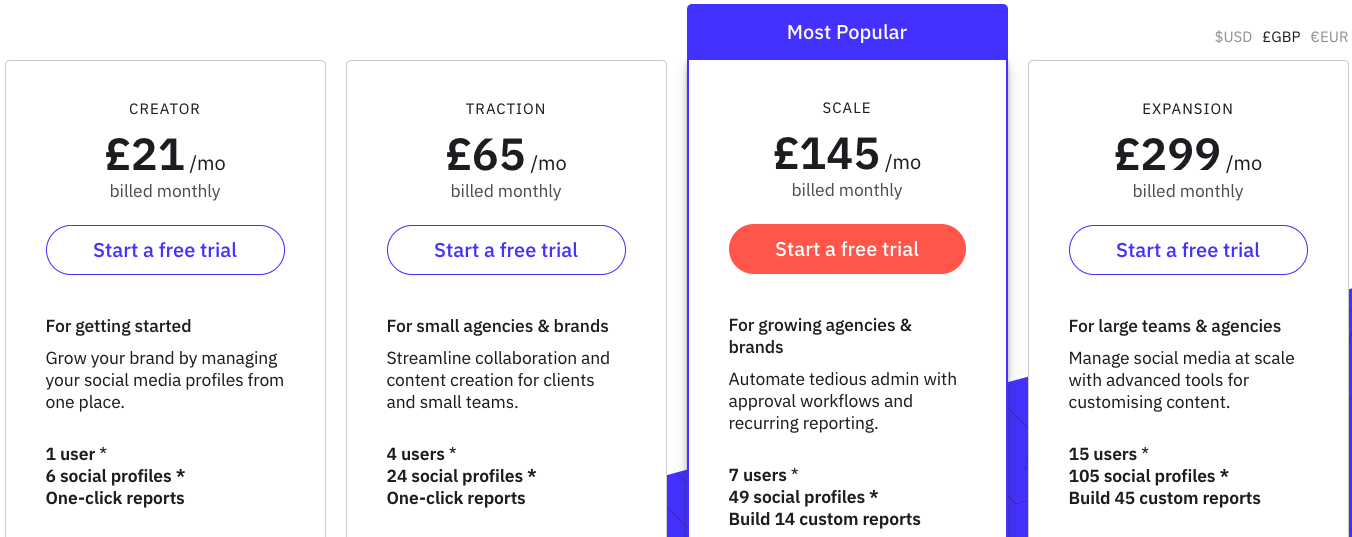Click the EXPANSION plan heading
This screenshot has width=1352, height=537.
click(x=1188, y=109)
